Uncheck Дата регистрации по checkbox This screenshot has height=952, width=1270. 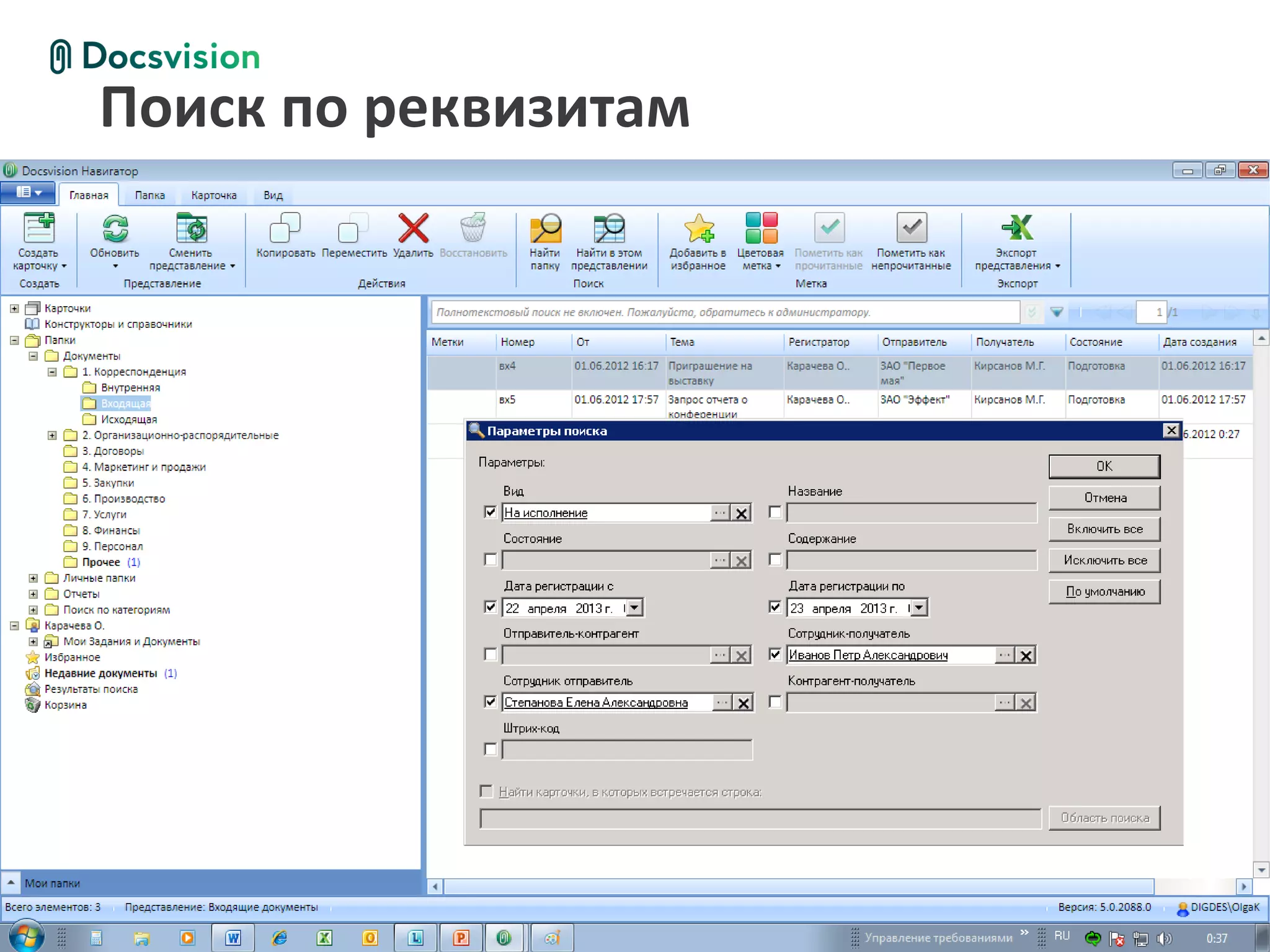tap(775, 607)
